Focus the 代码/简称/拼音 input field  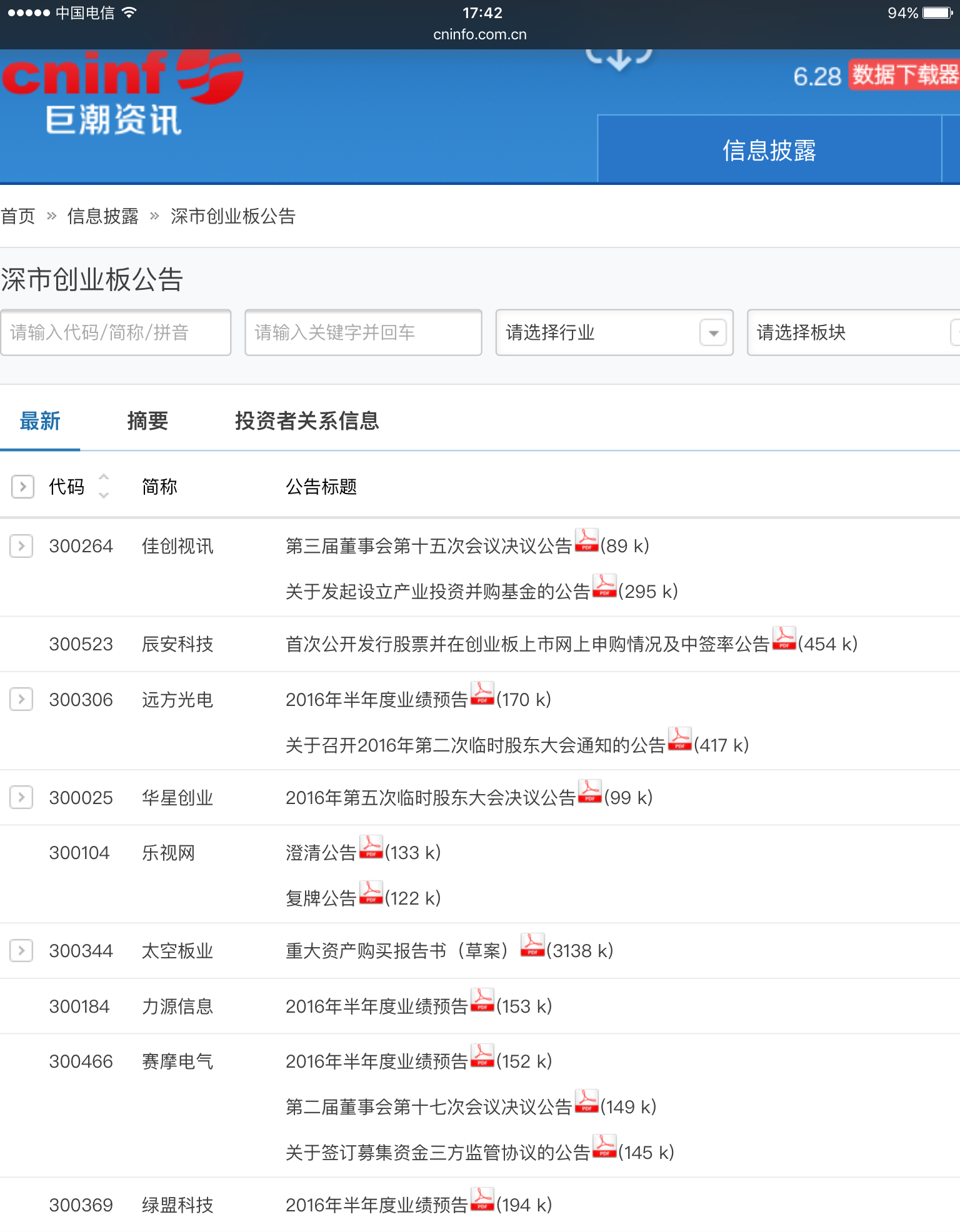[116, 332]
